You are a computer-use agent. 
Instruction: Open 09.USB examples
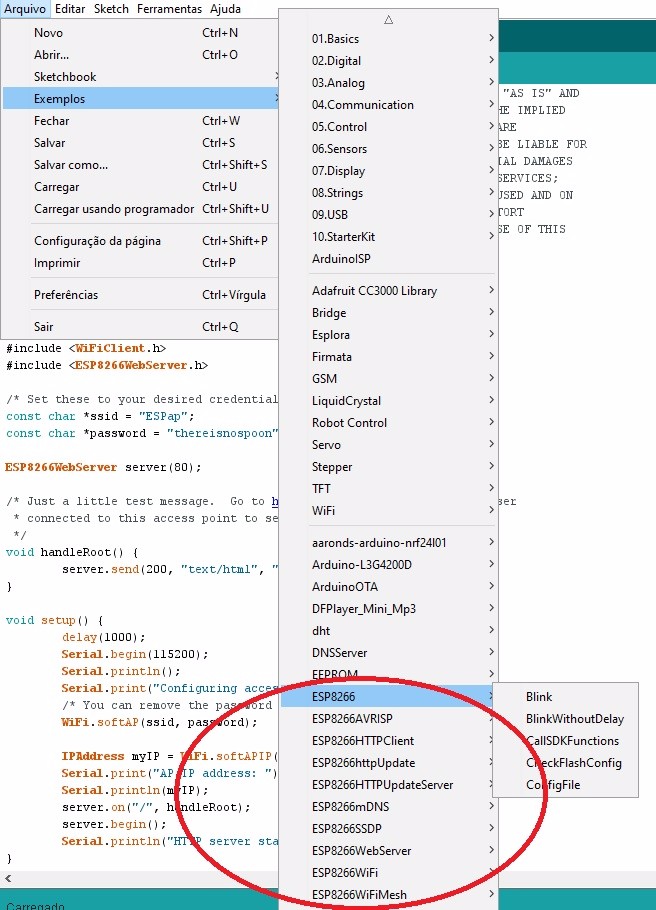(388, 215)
